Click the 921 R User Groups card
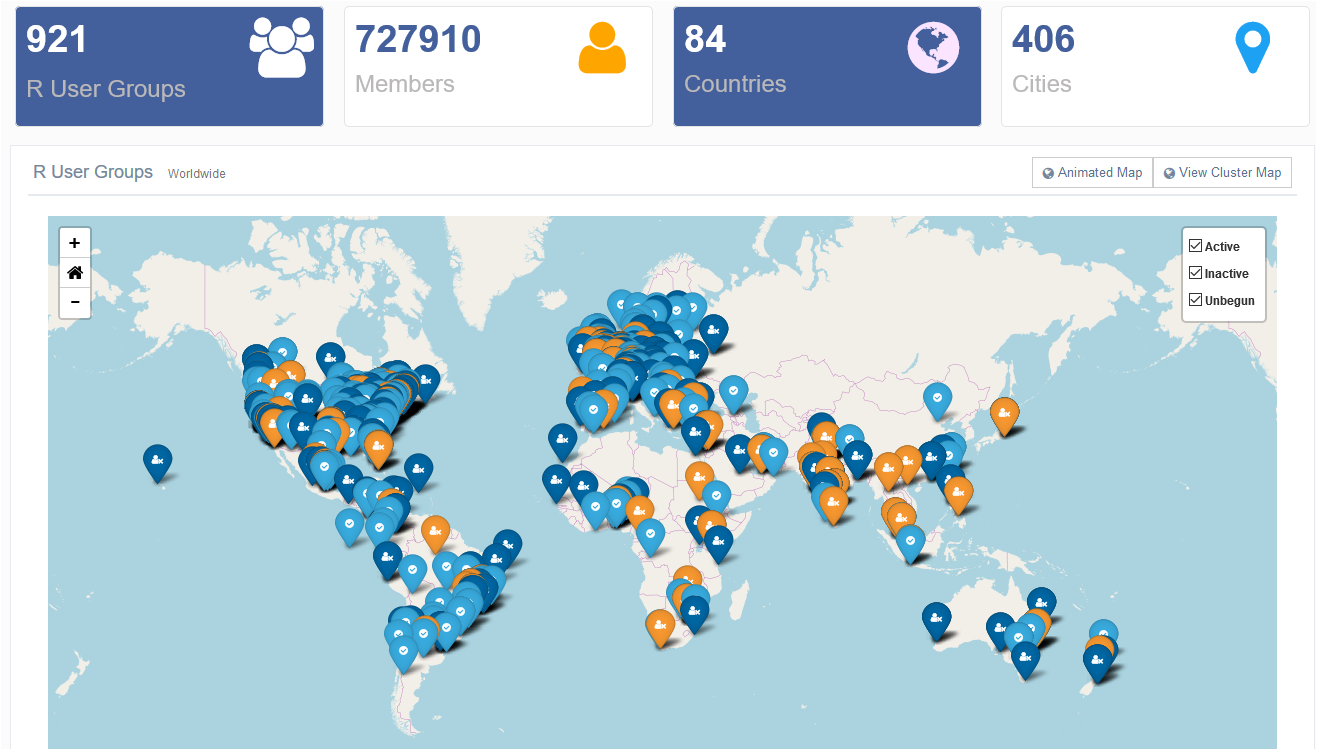 click(x=169, y=67)
